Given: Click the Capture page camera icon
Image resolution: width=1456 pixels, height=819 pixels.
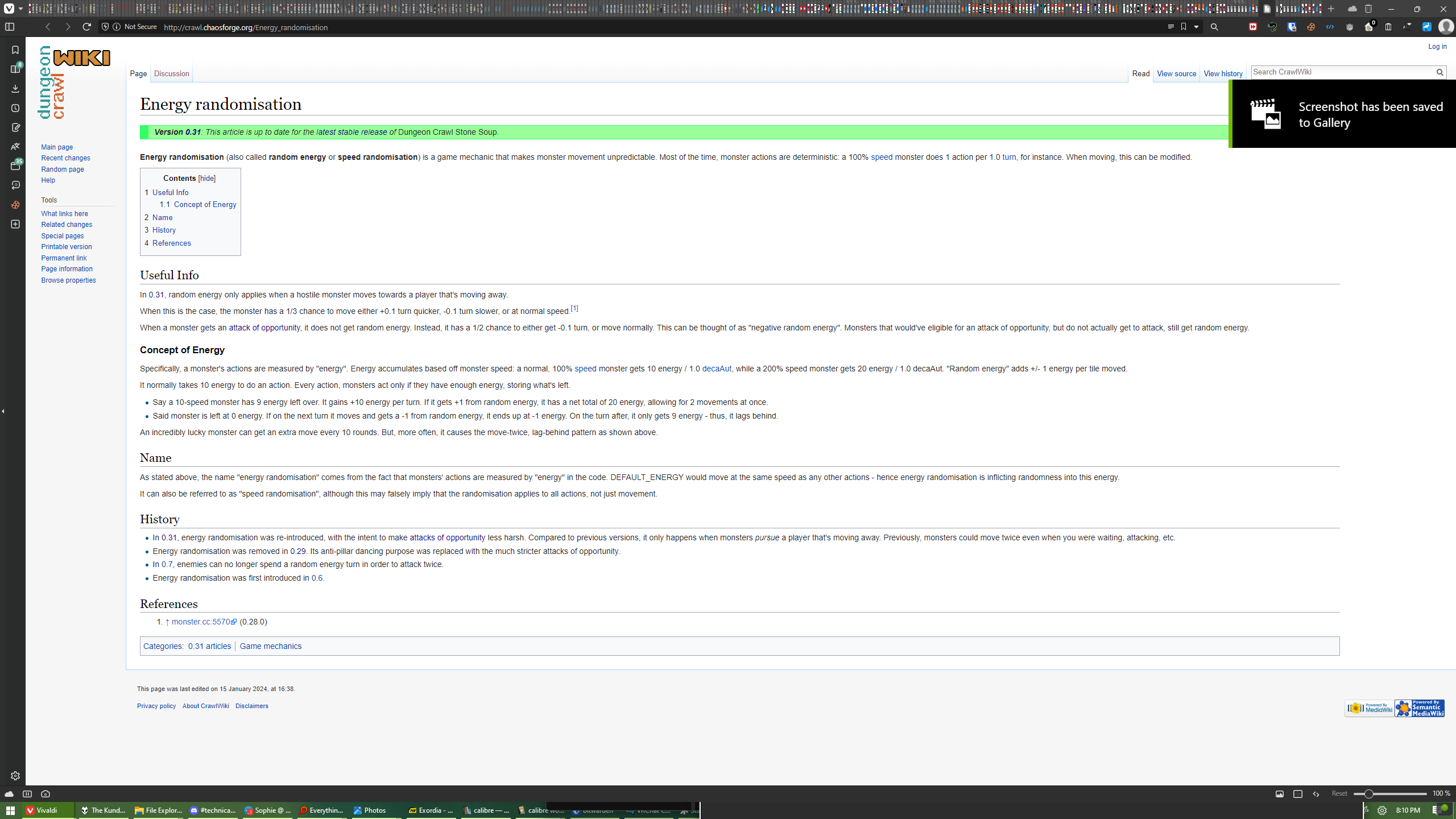Looking at the screenshot, I should click(45, 794).
